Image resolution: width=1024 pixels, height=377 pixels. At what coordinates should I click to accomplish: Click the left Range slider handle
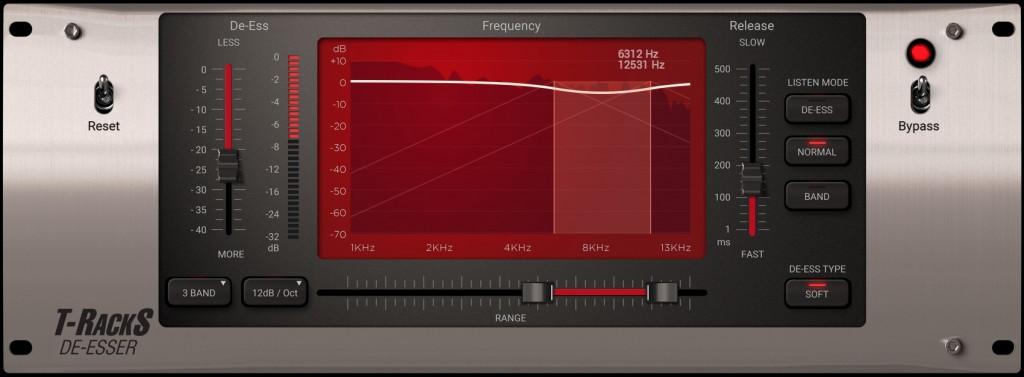(x=538, y=293)
